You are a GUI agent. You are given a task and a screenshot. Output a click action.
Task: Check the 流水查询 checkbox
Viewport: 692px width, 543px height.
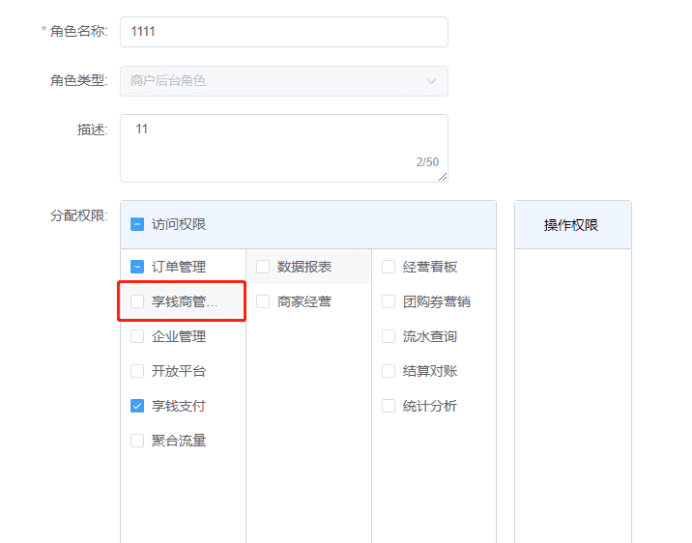pos(388,336)
